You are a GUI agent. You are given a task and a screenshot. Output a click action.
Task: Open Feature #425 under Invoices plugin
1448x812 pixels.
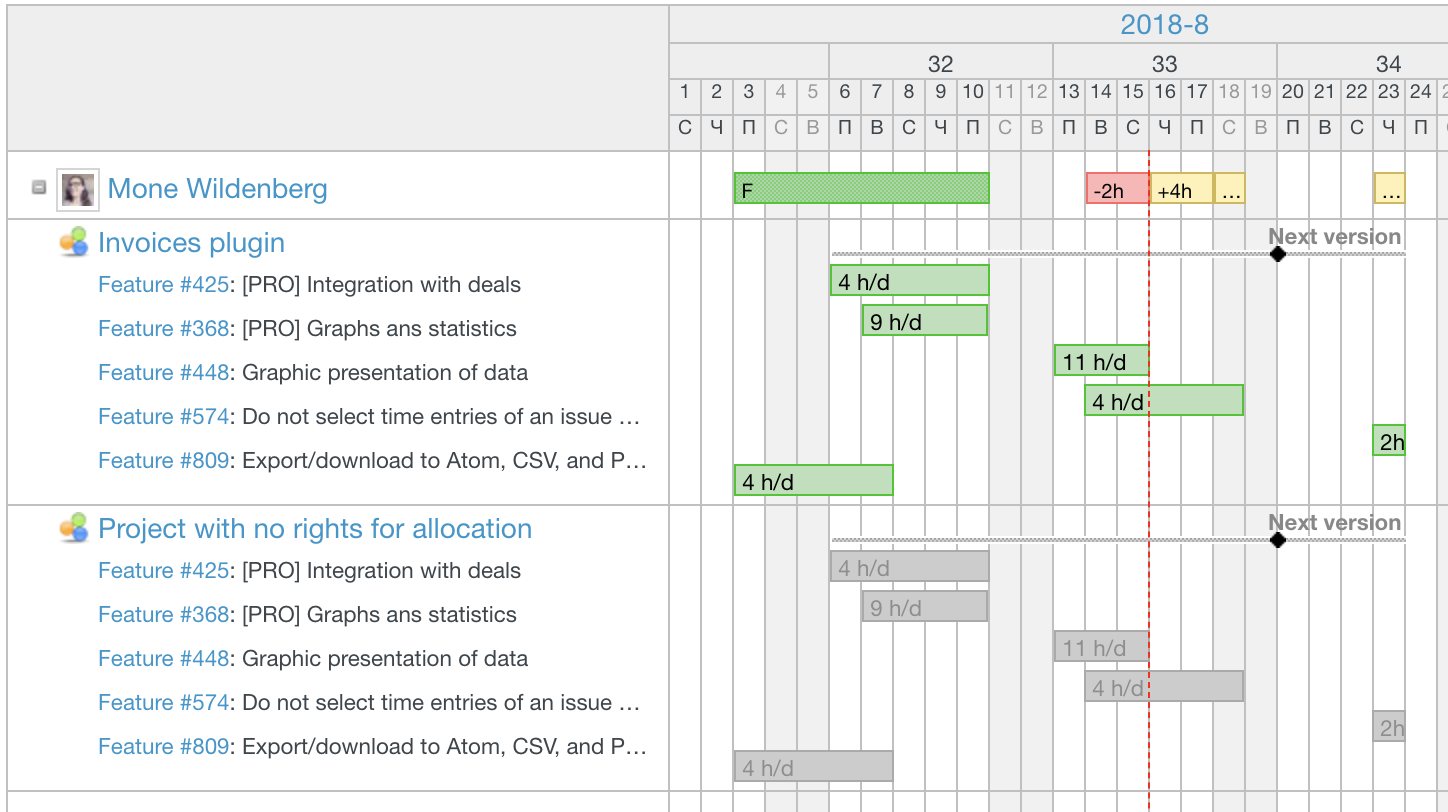tap(164, 285)
